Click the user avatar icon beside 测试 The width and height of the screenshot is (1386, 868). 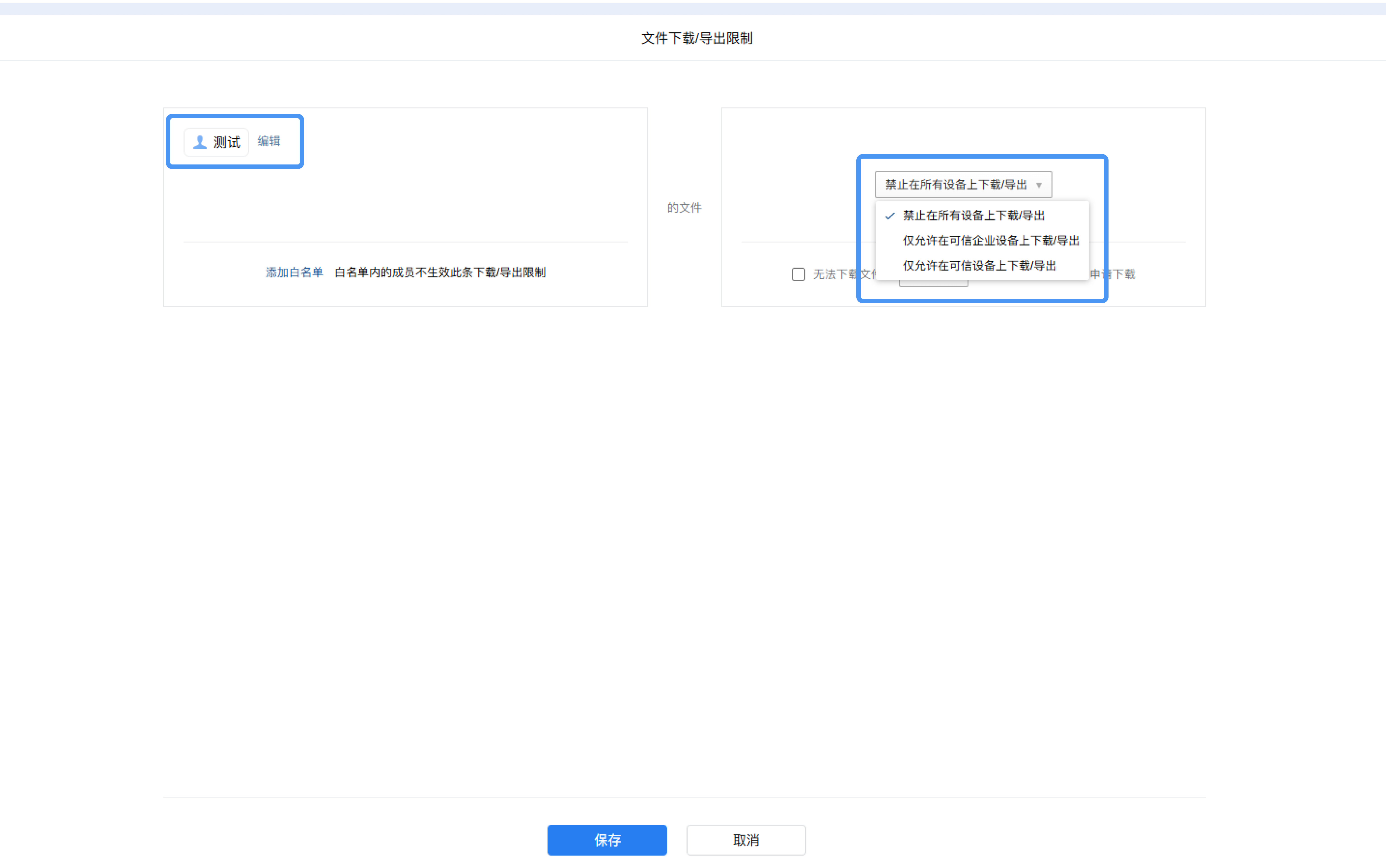200,142
